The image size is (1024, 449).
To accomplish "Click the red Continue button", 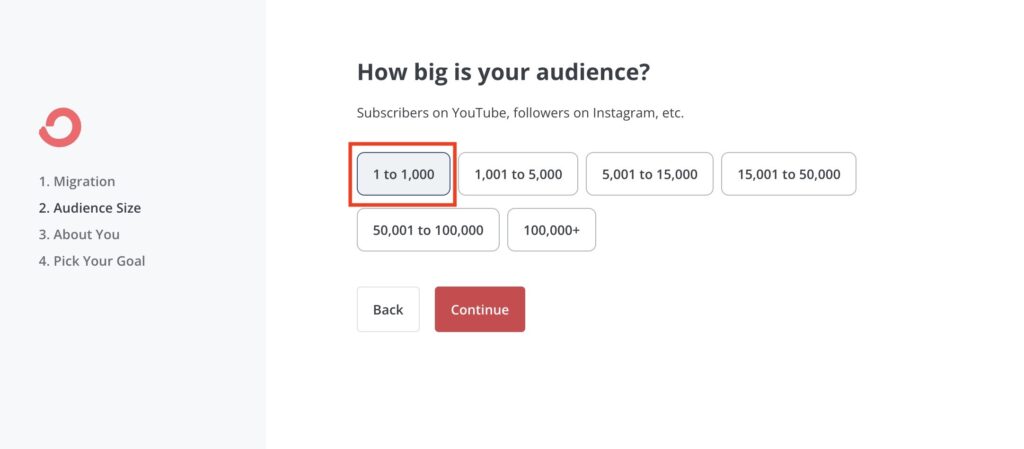I will point(480,309).
